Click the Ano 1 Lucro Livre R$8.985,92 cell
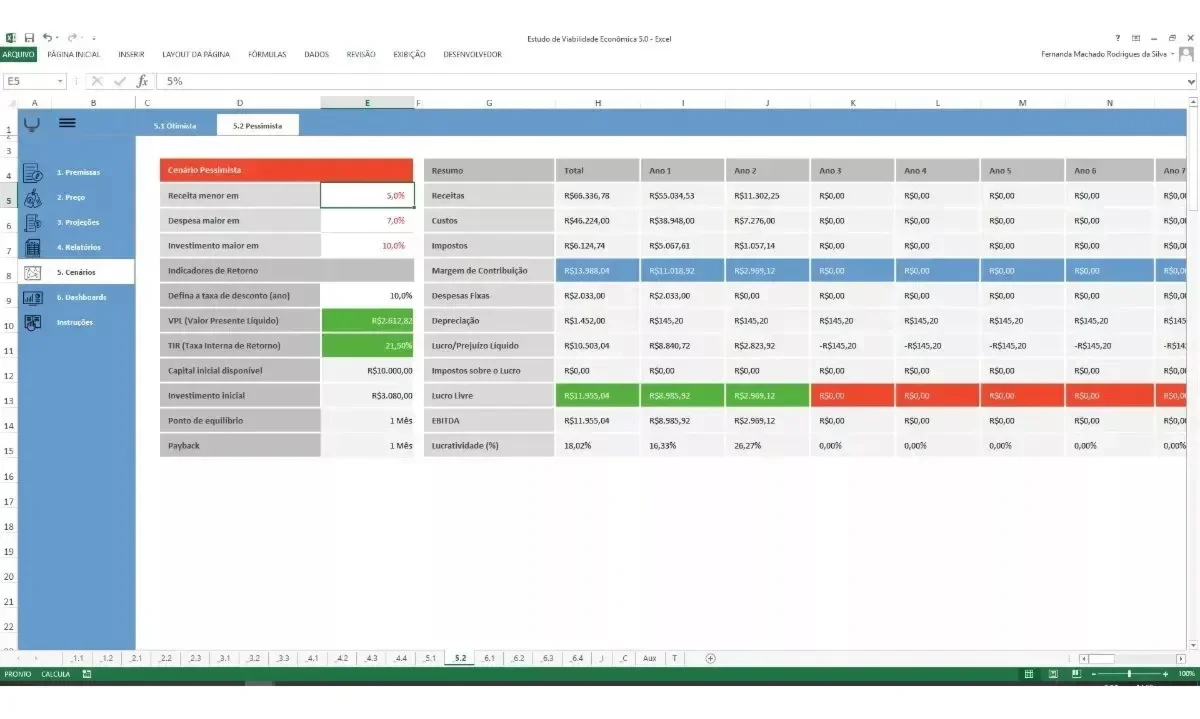The width and height of the screenshot is (1200, 719). coord(682,396)
